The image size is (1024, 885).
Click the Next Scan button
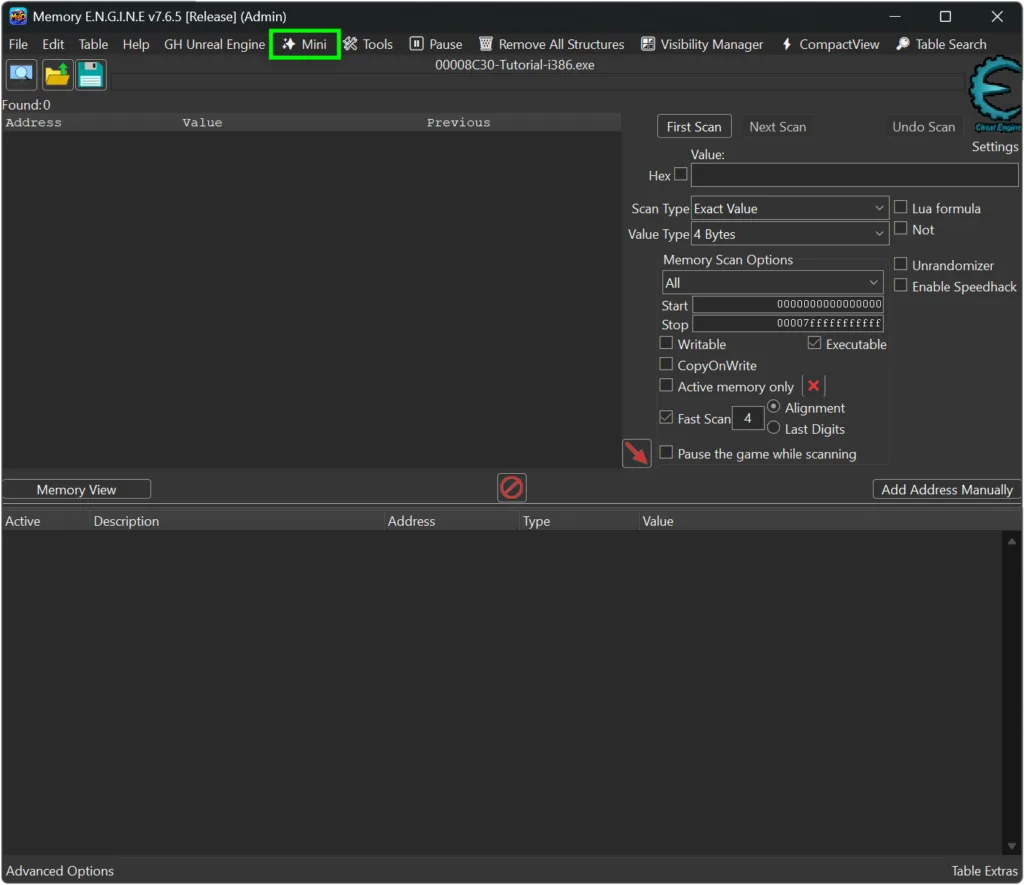pyautogui.click(x=777, y=127)
